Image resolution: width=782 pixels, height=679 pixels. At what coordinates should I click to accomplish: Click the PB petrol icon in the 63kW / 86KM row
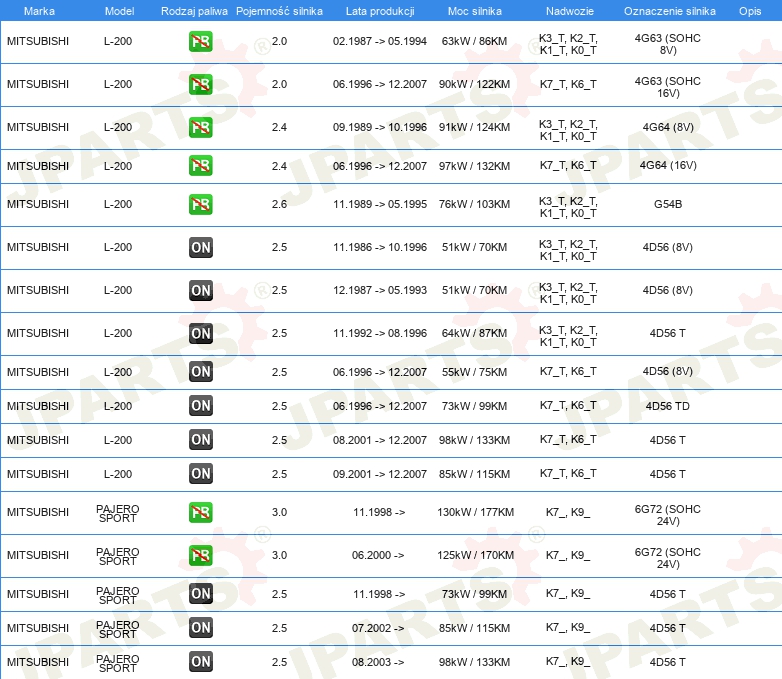(200, 42)
